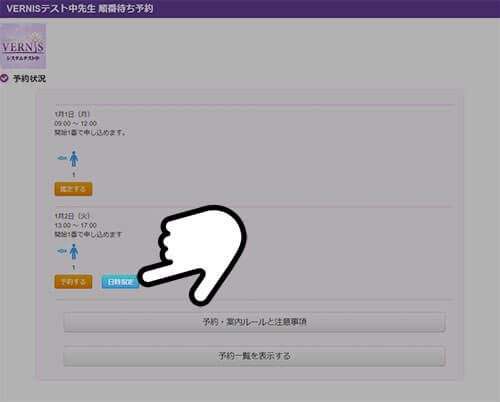The height and width of the screenshot is (402, 500).
Task: Click the blue 日時指定 button
Action: 120,282
